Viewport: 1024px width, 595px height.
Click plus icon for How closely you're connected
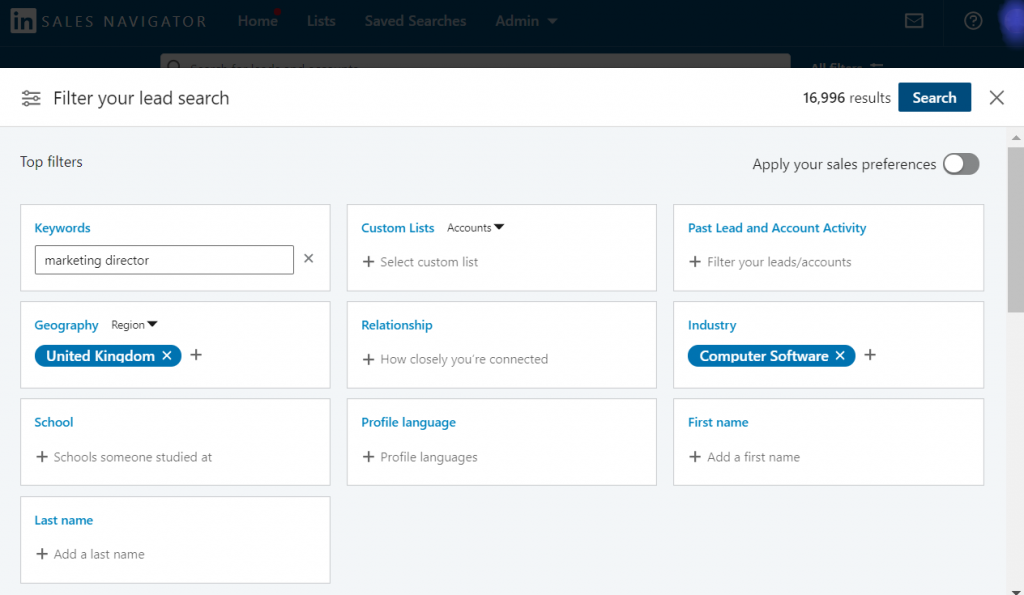pyautogui.click(x=368, y=359)
